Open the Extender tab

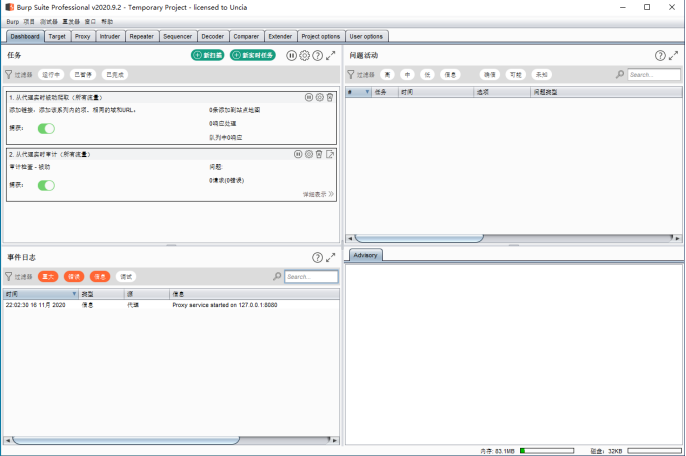point(280,36)
